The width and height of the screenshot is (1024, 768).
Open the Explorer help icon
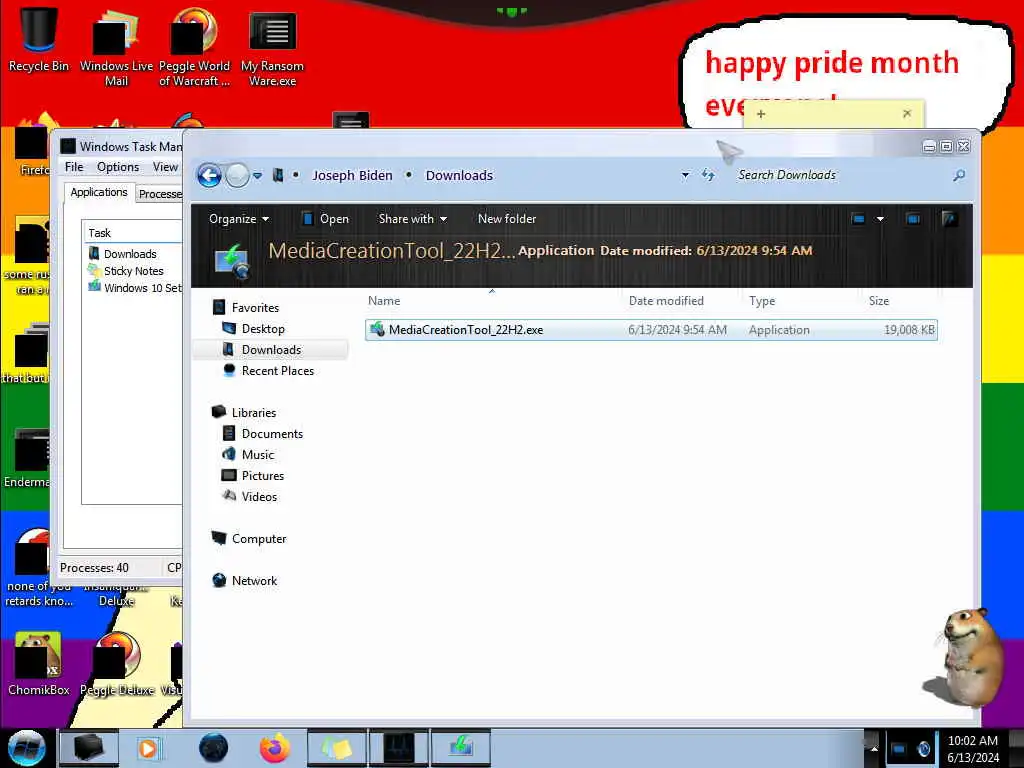(949, 219)
